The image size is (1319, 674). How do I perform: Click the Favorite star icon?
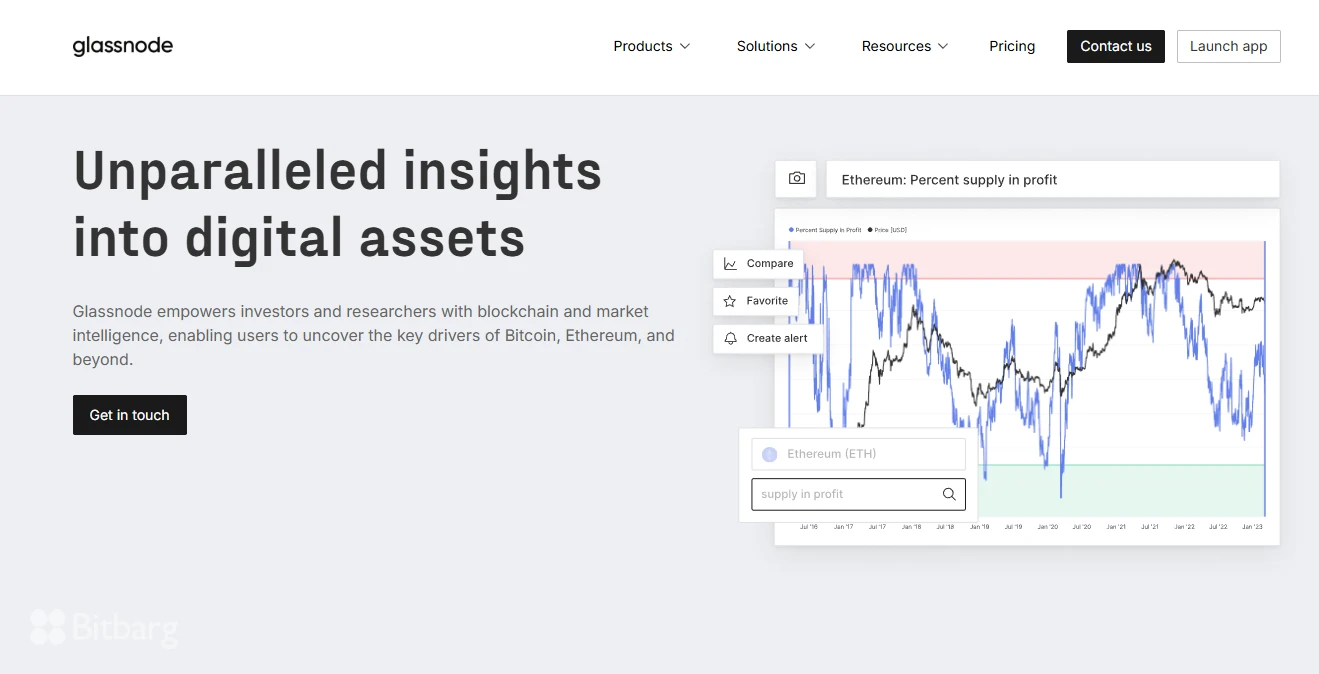click(x=730, y=301)
